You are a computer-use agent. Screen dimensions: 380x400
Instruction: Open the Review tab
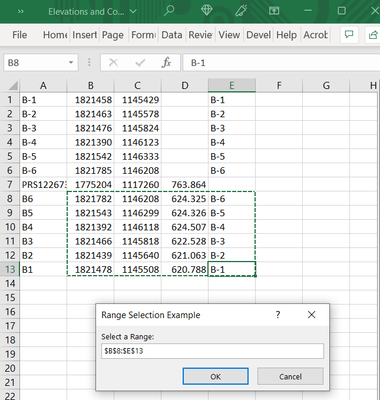tap(200, 35)
